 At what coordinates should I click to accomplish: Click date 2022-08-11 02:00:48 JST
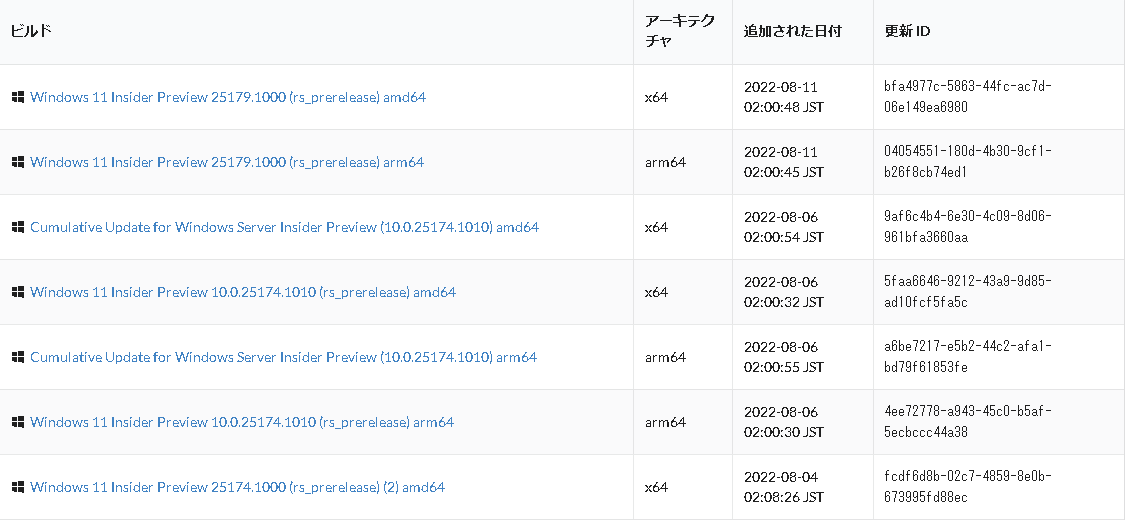click(x=783, y=97)
